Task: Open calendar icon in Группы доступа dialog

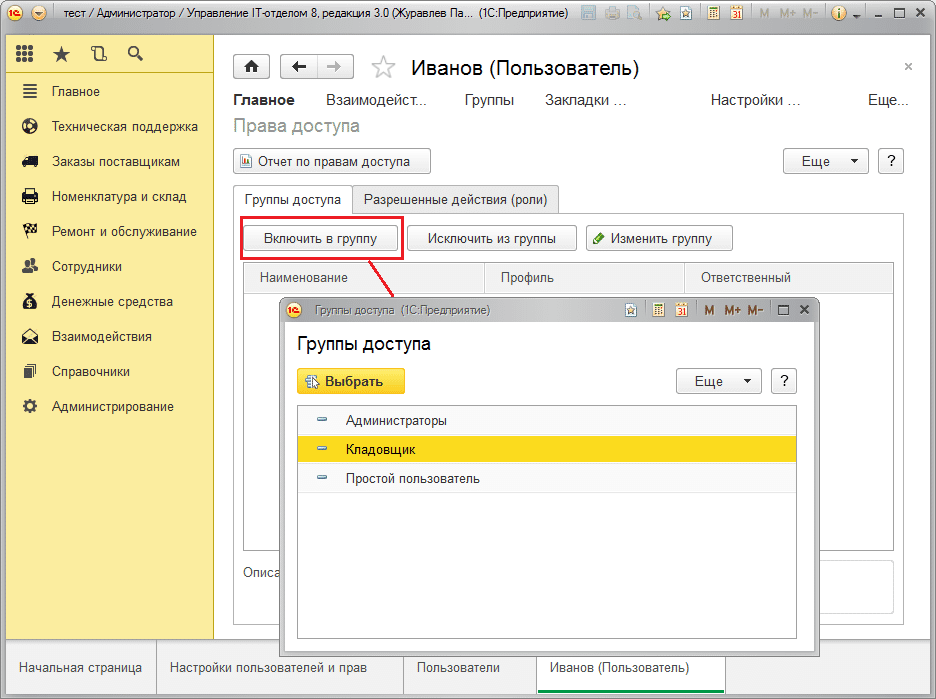Action: [682, 310]
